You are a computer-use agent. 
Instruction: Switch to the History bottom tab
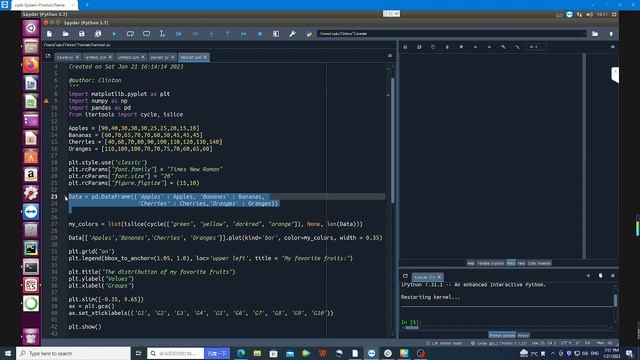pyautogui.click(x=523, y=335)
